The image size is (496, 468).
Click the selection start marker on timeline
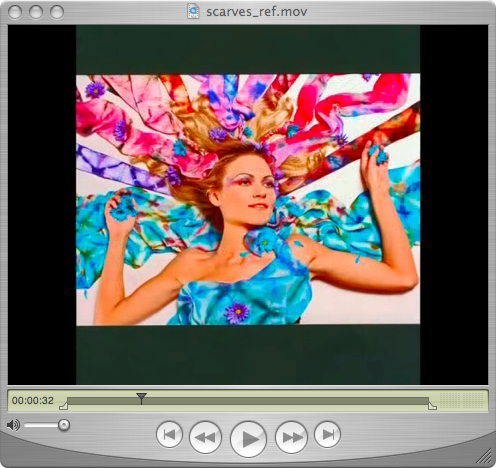point(63,406)
